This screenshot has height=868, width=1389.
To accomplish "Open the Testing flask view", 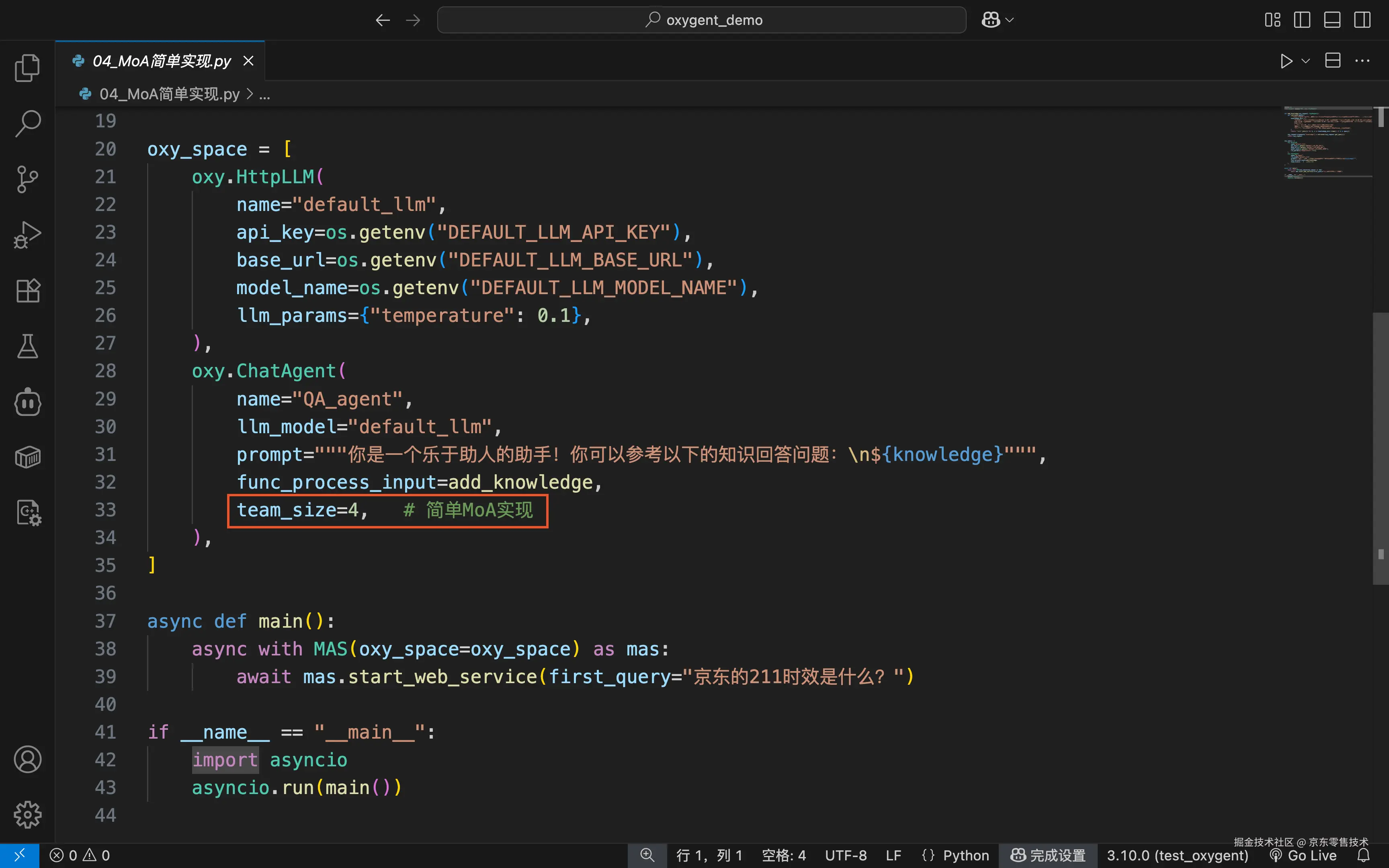I will tap(27, 346).
